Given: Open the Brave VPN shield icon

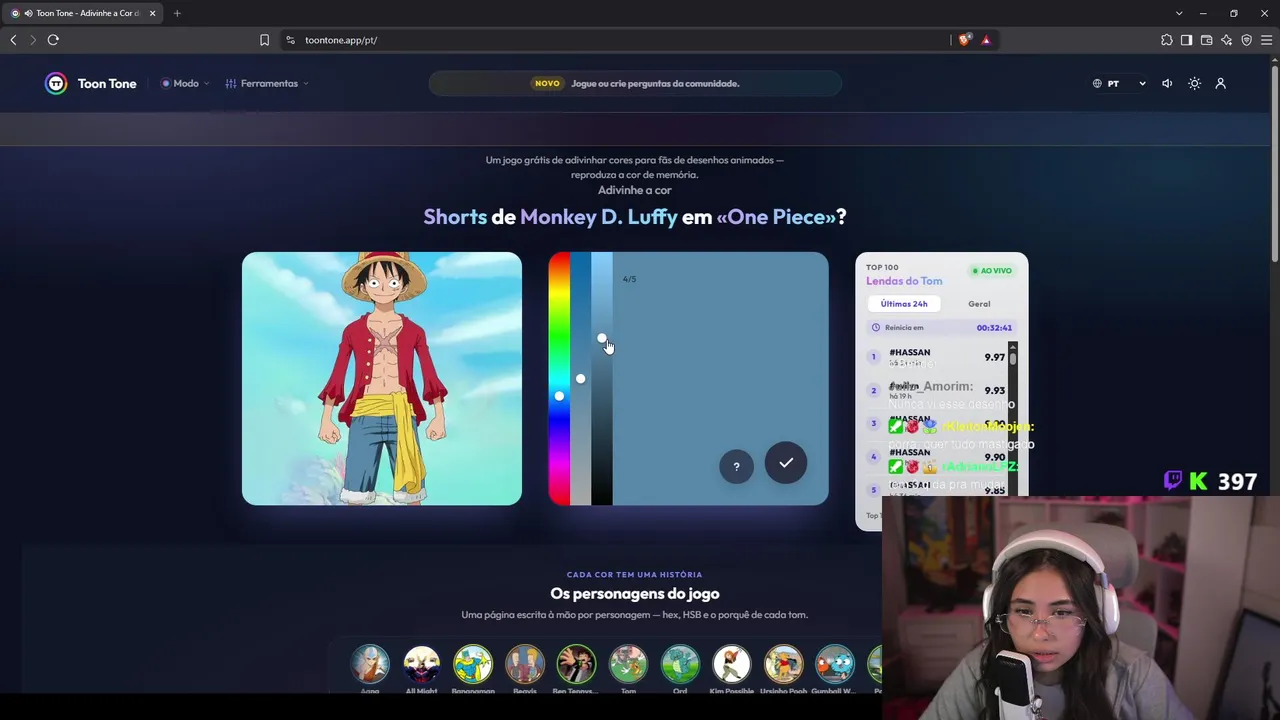Looking at the screenshot, I should [x=1246, y=40].
